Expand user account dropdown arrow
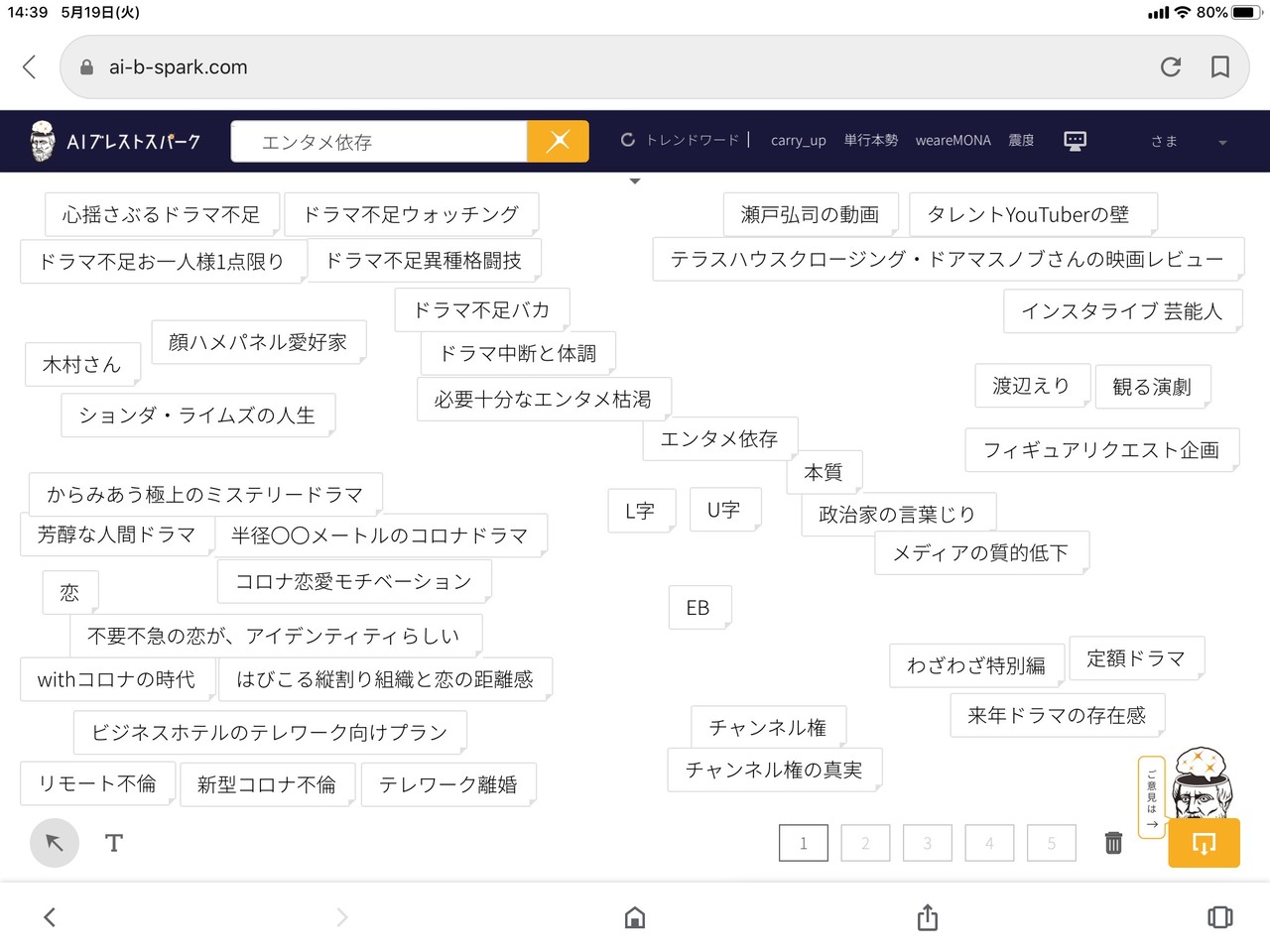 pyautogui.click(x=1222, y=143)
